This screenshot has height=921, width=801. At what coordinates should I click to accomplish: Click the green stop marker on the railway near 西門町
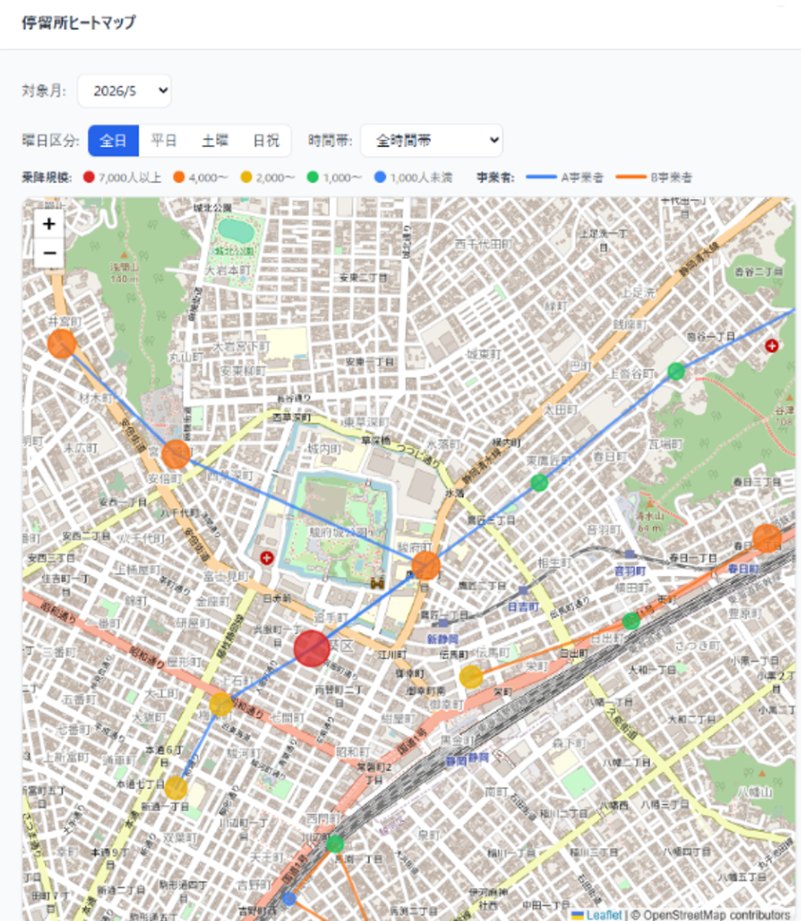(x=335, y=844)
